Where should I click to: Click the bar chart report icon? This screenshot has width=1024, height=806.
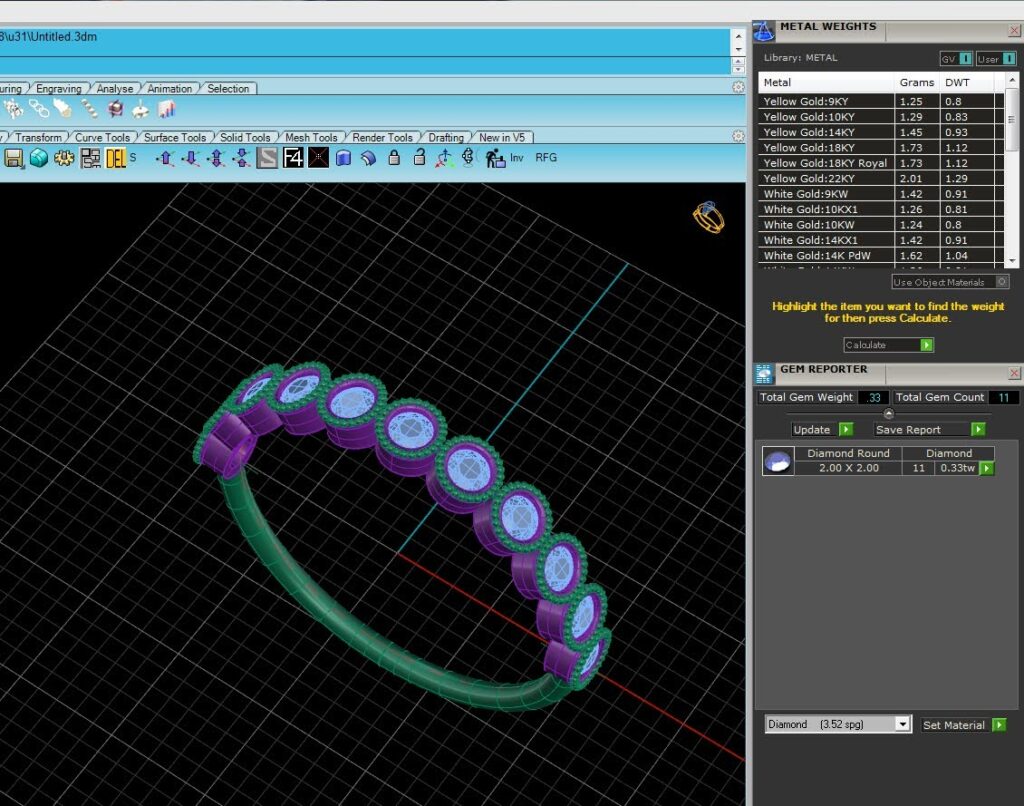(167, 109)
